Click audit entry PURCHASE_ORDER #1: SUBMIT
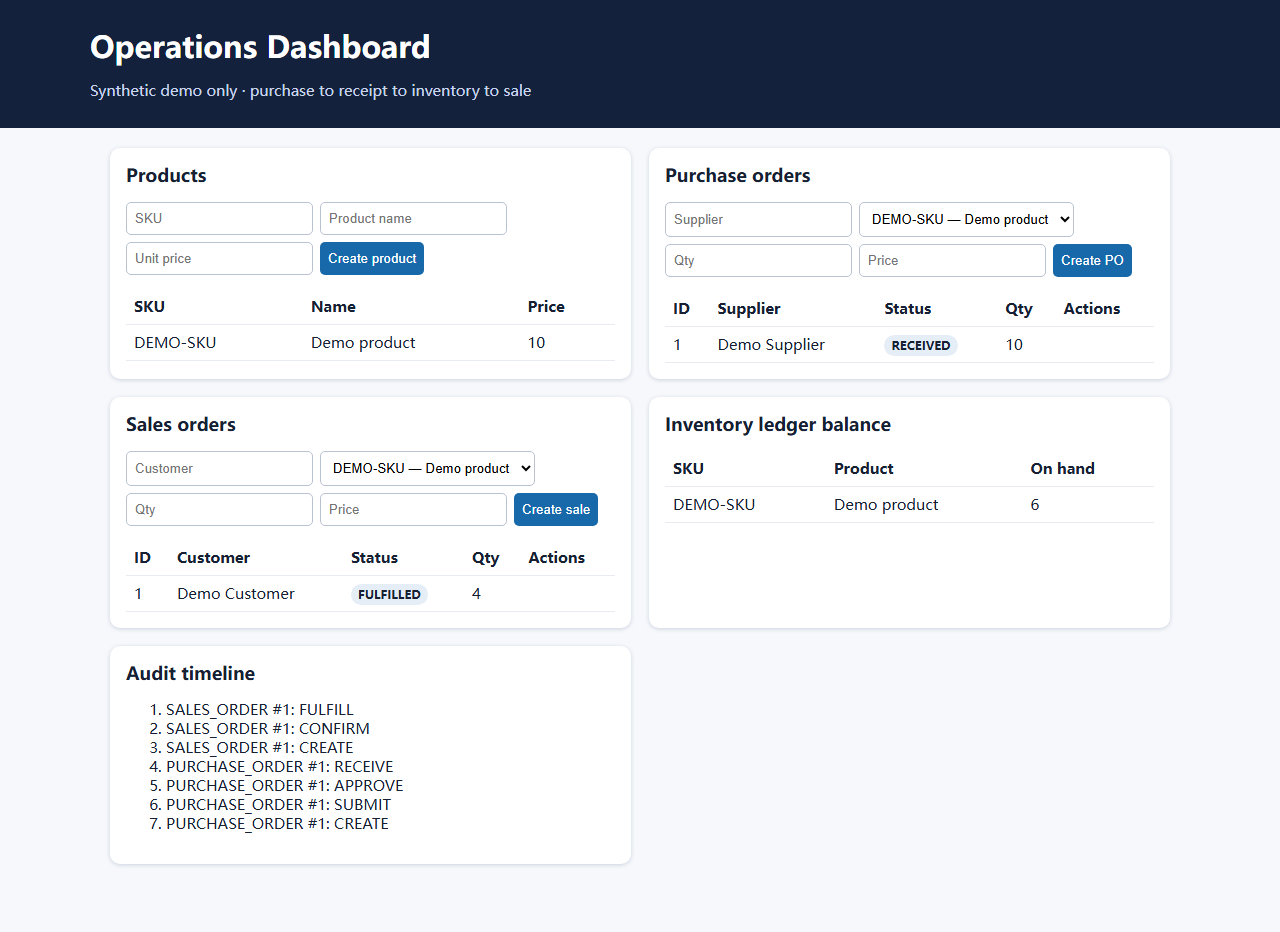1280x932 pixels. pyautogui.click(x=279, y=805)
